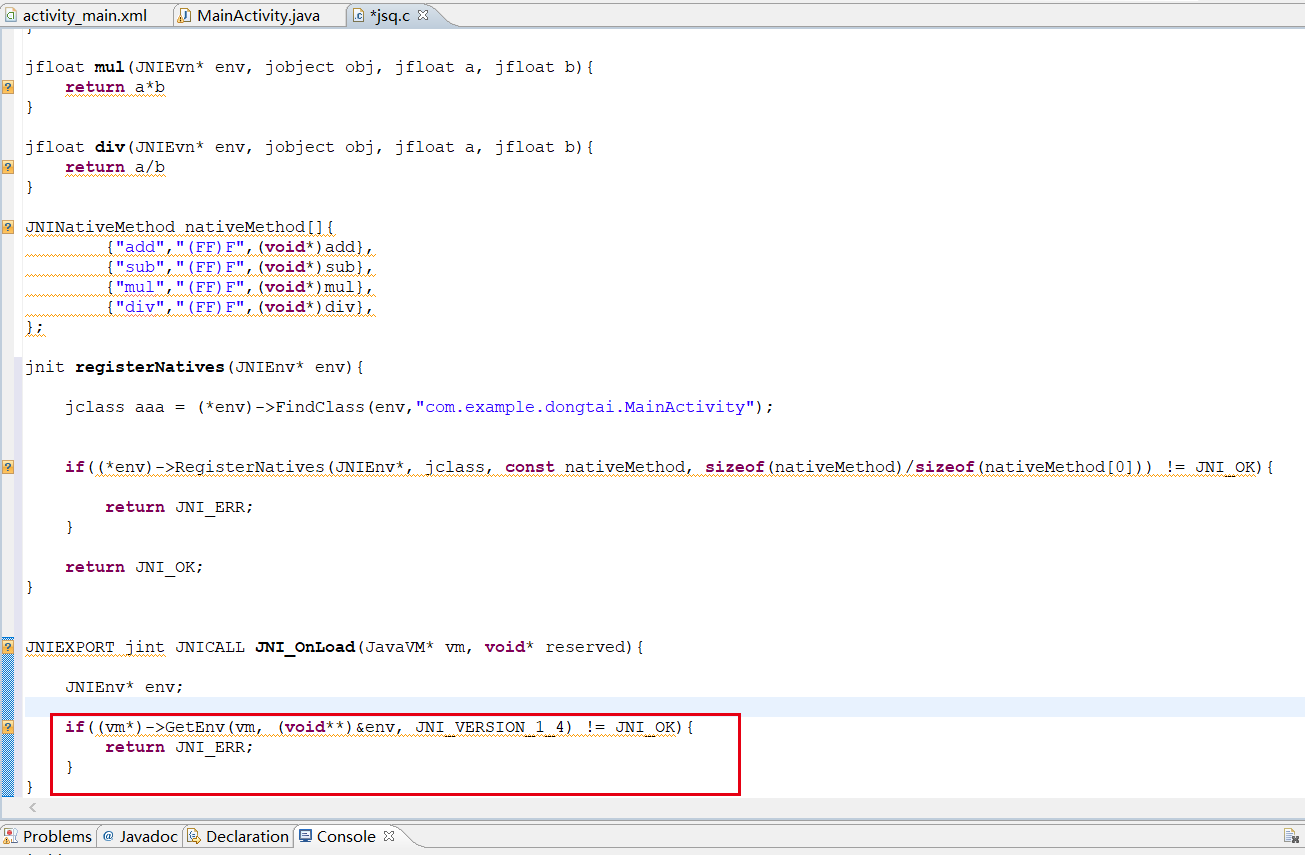Click 'void* reserved' parameter
Screen dimensions: 1305x855
point(555,647)
